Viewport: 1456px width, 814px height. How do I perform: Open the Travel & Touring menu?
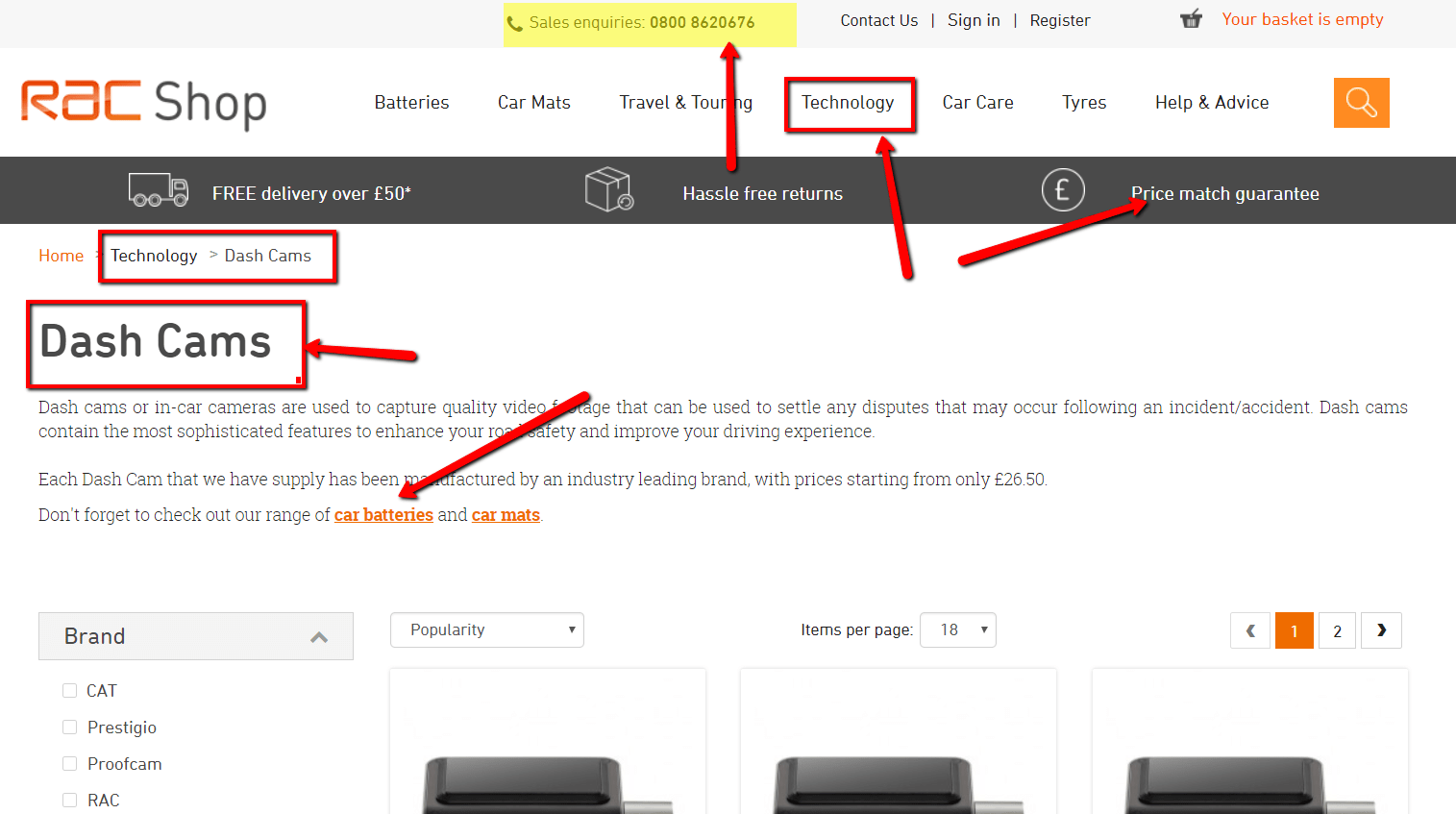[x=686, y=103]
